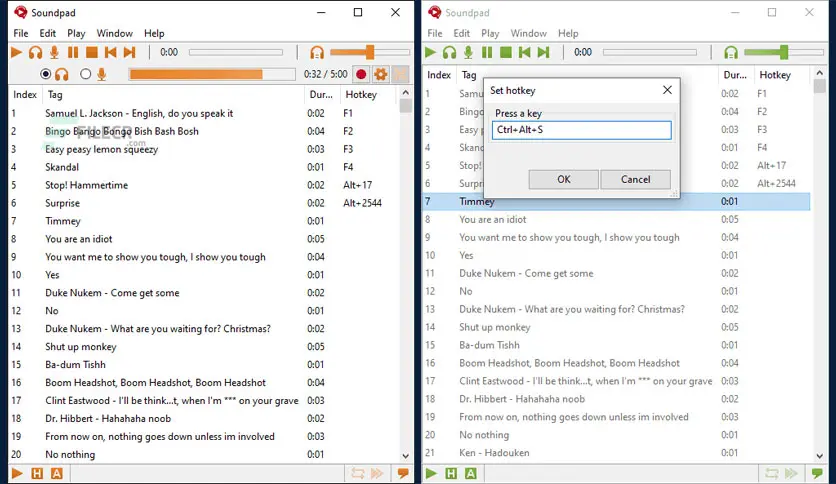Toggle the green A icon in bottom bar

(x=470, y=473)
